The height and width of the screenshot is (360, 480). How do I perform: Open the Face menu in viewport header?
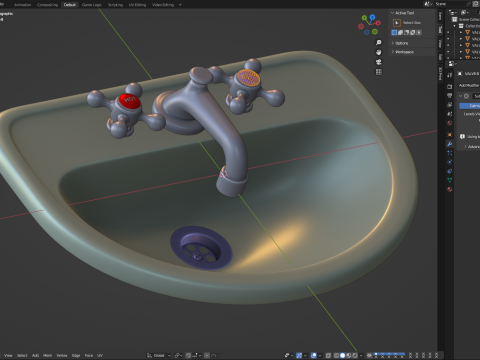[89, 355]
